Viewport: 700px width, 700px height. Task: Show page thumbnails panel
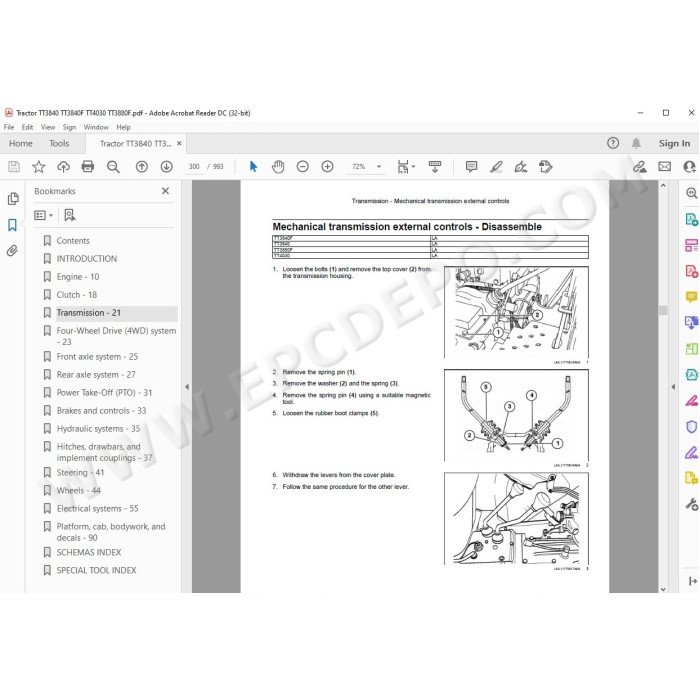(13, 199)
